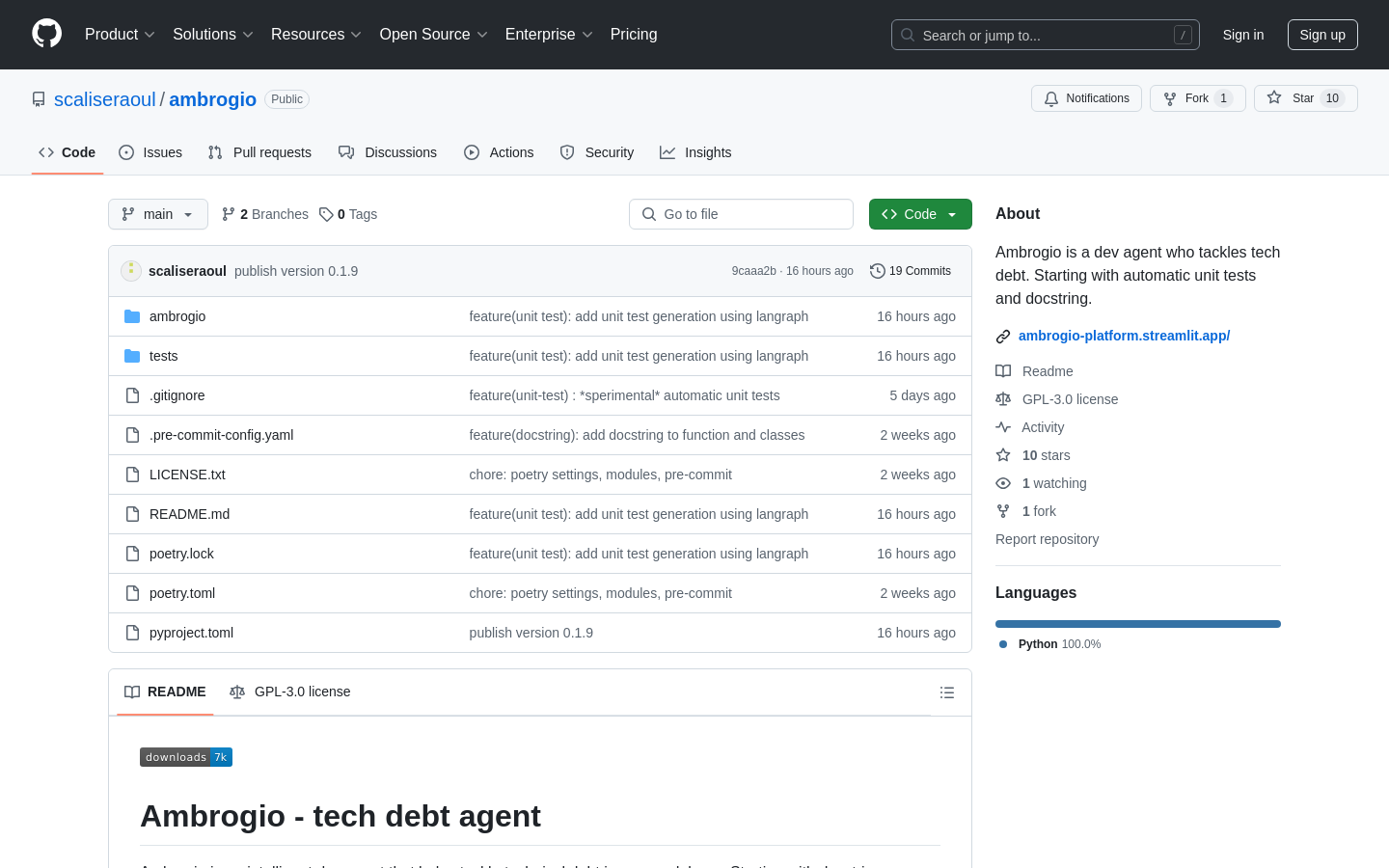View commit history via 19 Commits

[x=911, y=271]
